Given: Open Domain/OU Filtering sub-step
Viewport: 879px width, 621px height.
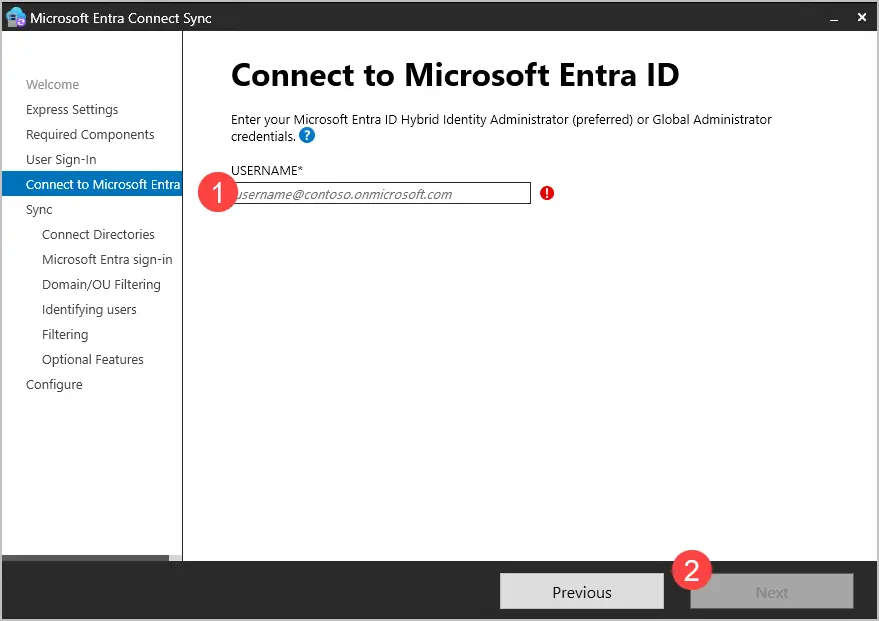Looking at the screenshot, I should (101, 285).
